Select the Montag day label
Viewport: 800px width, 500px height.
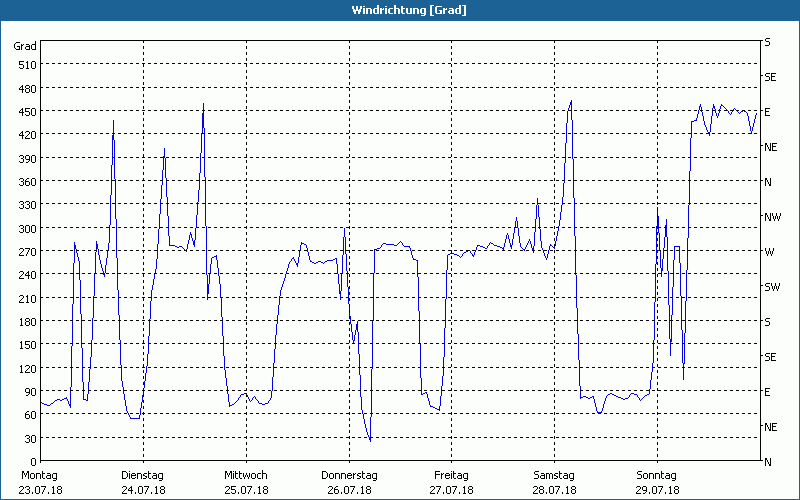coord(40,475)
